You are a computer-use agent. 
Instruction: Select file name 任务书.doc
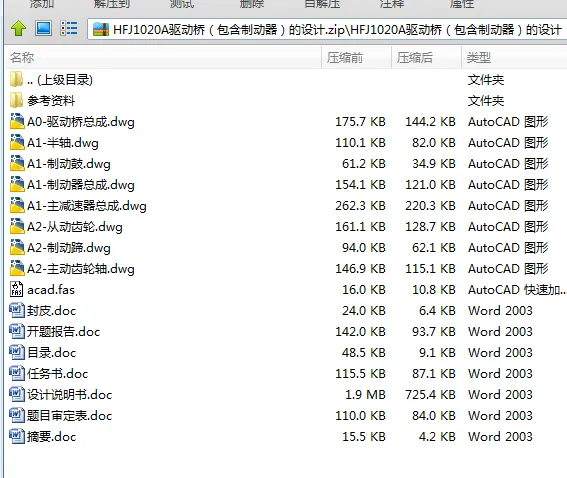pos(57,374)
